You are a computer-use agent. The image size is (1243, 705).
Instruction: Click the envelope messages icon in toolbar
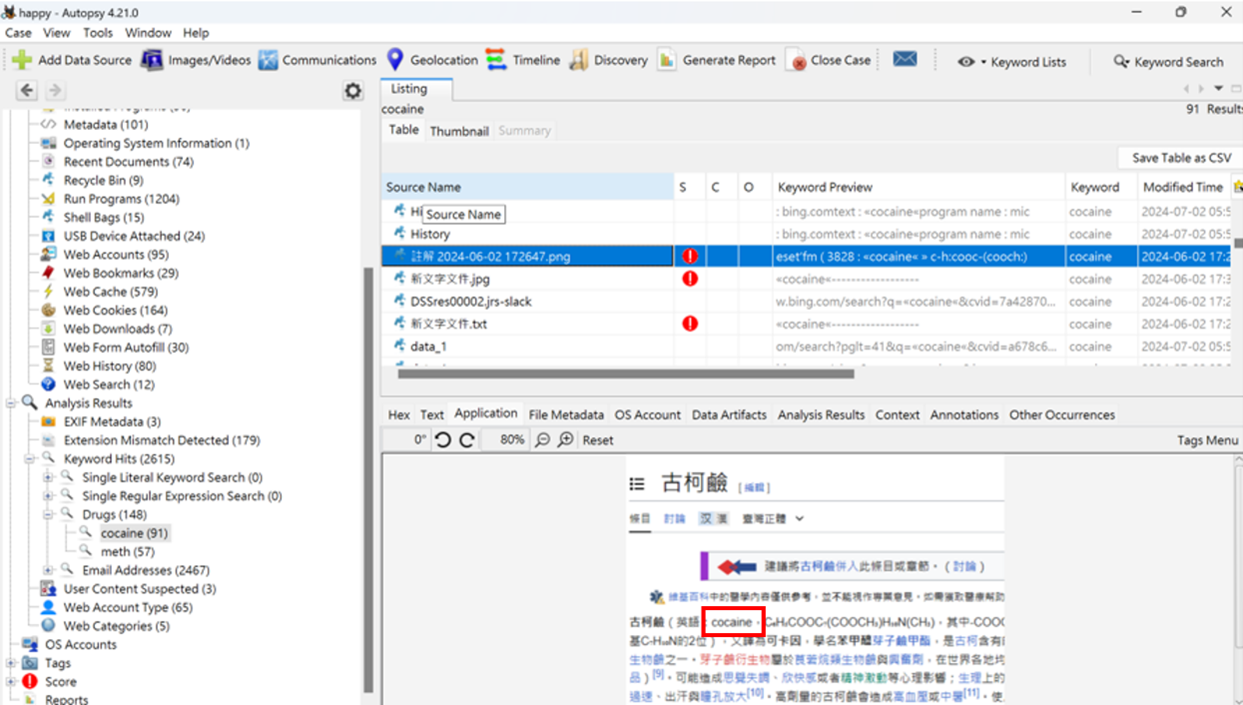(x=905, y=59)
